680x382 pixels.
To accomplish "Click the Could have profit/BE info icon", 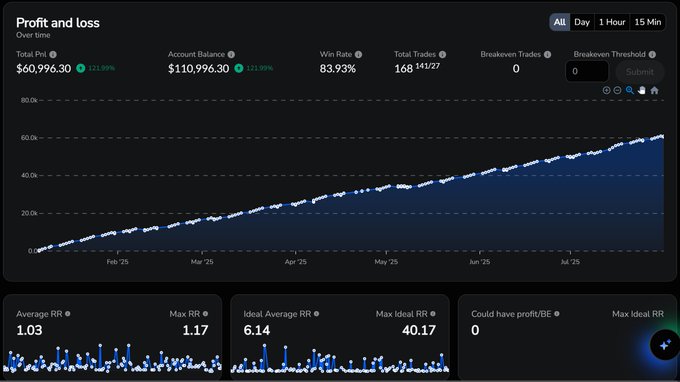I will 556,313.
